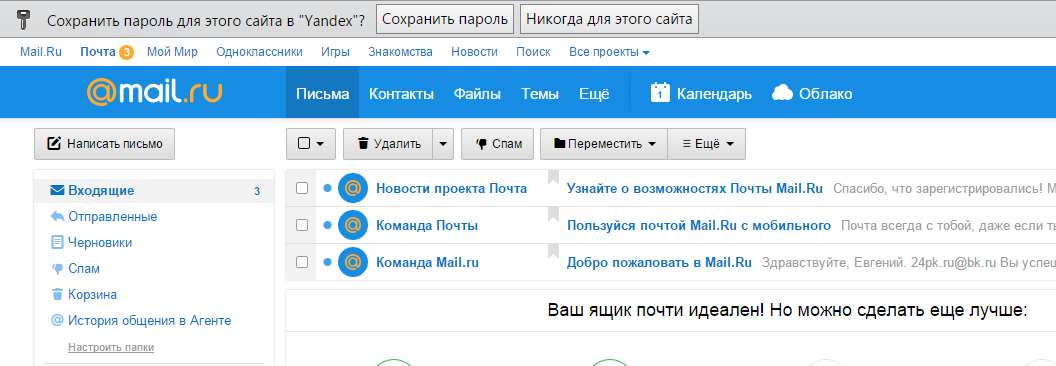The width and height of the screenshot is (1056, 366).
Task: Click the Написать письмо button
Action: coord(104,144)
